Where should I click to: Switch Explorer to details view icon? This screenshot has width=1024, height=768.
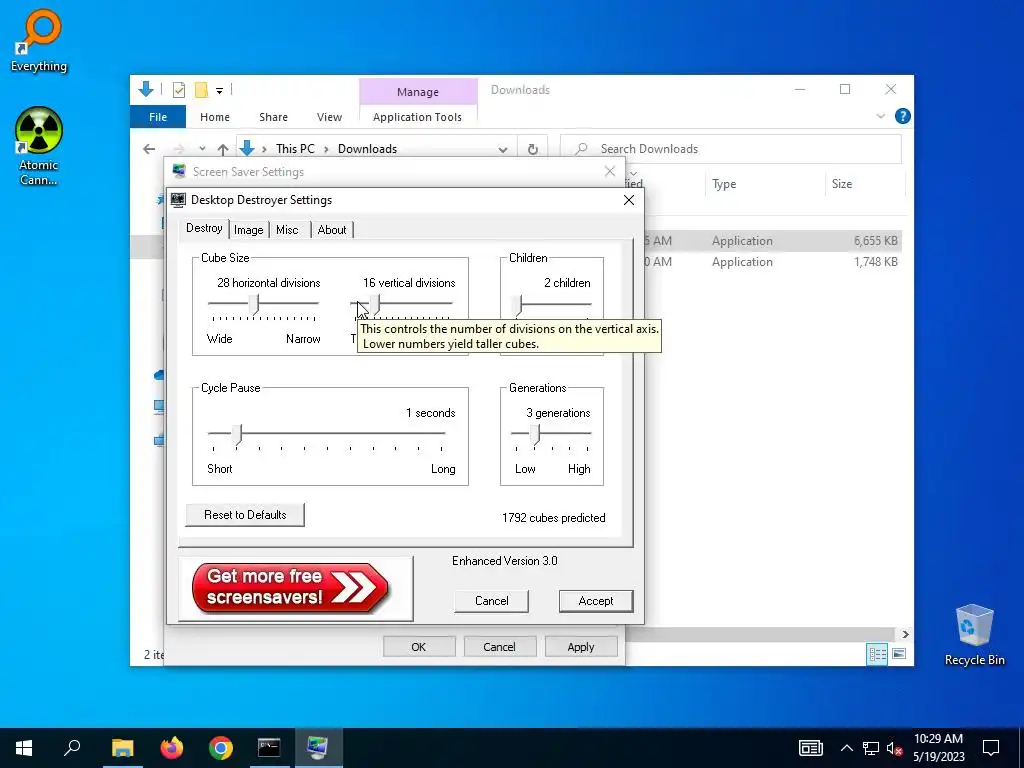(x=877, y=654)
